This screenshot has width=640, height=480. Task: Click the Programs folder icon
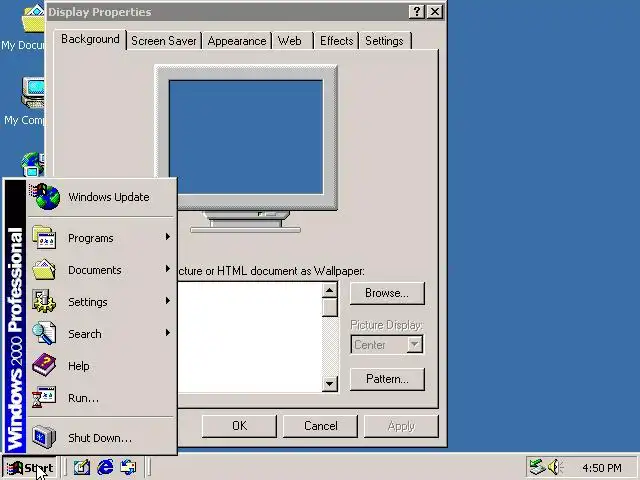tap(44, 238)
